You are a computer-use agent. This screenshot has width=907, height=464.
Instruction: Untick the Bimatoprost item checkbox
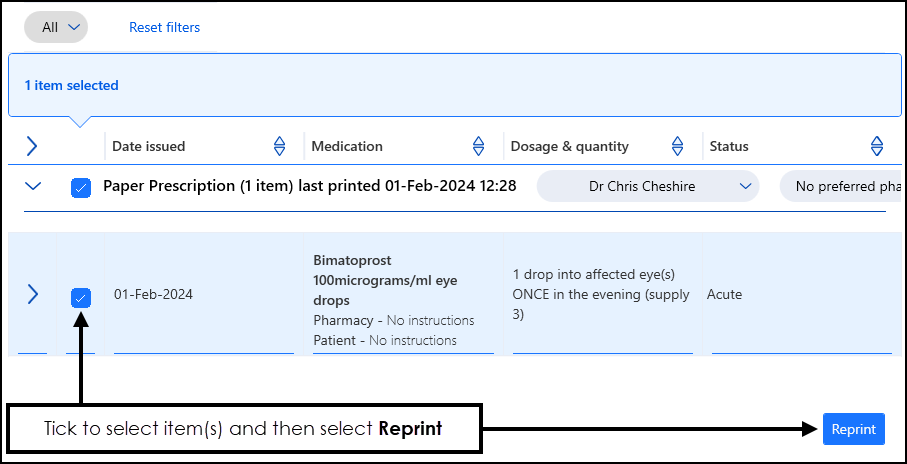(x=81, y=296)
